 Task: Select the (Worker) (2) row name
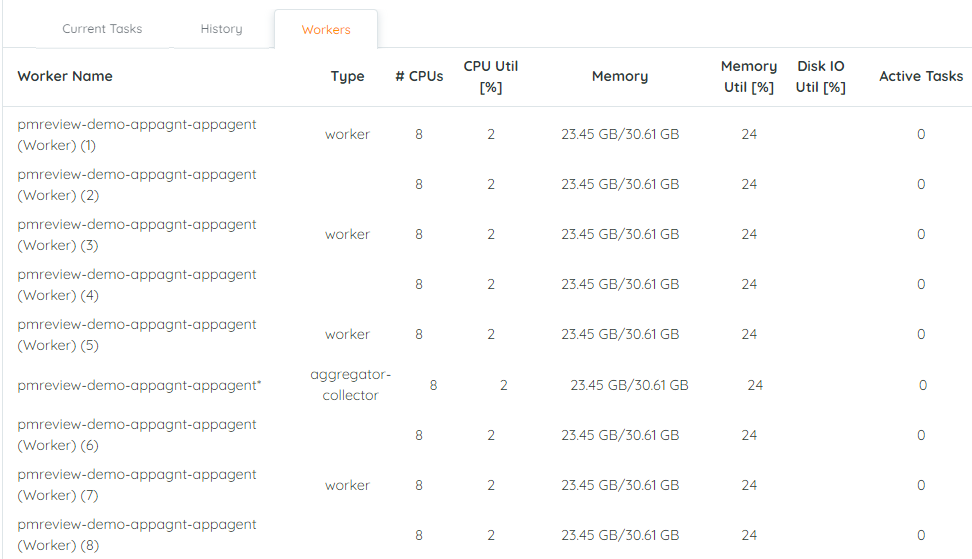pyautogui.click(x=137, y=184)
